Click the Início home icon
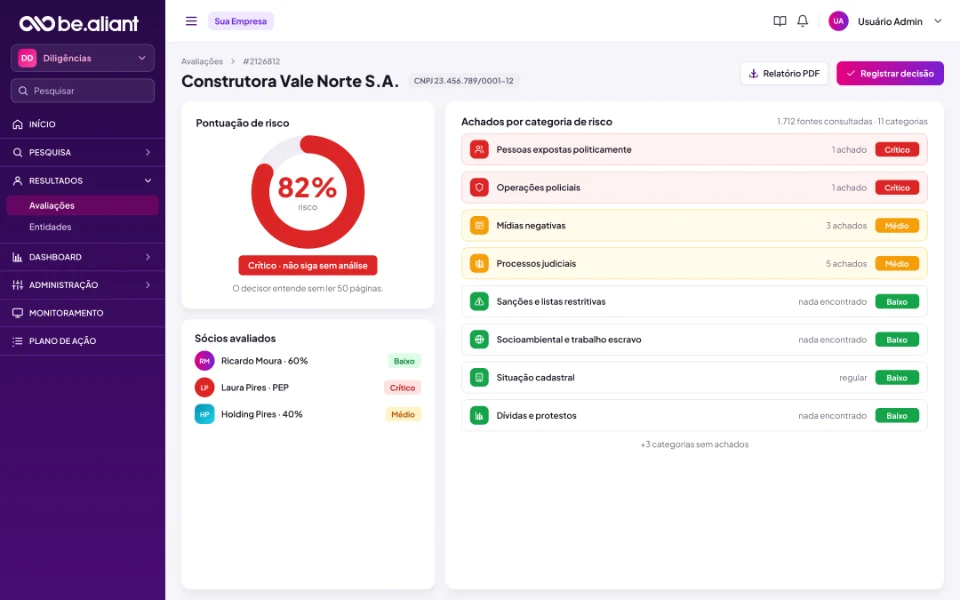The height and width of the screenshot is (600, 960). point(18,124)
